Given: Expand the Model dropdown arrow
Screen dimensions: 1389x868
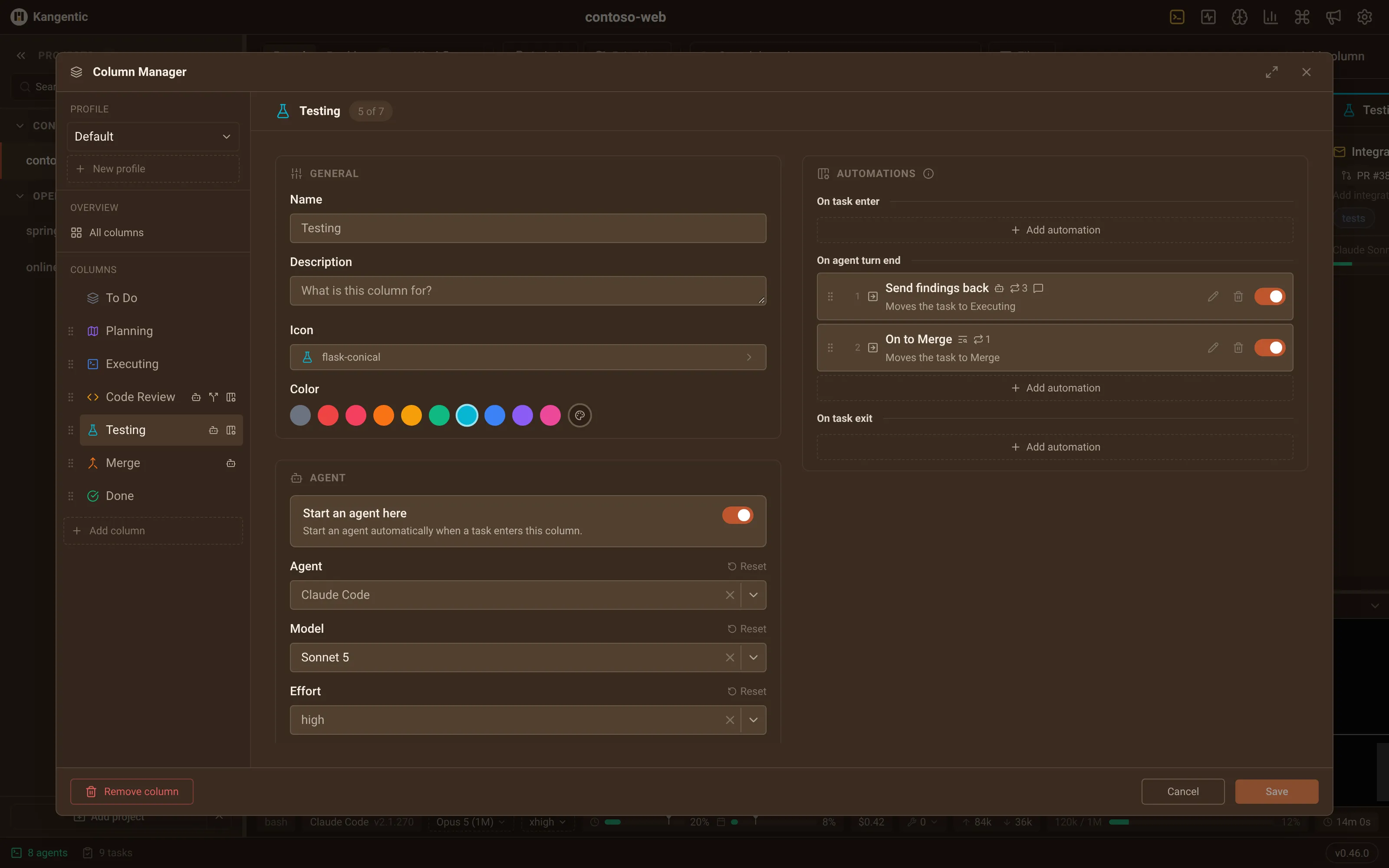Looking at the screenshot, I should [753, 658].
